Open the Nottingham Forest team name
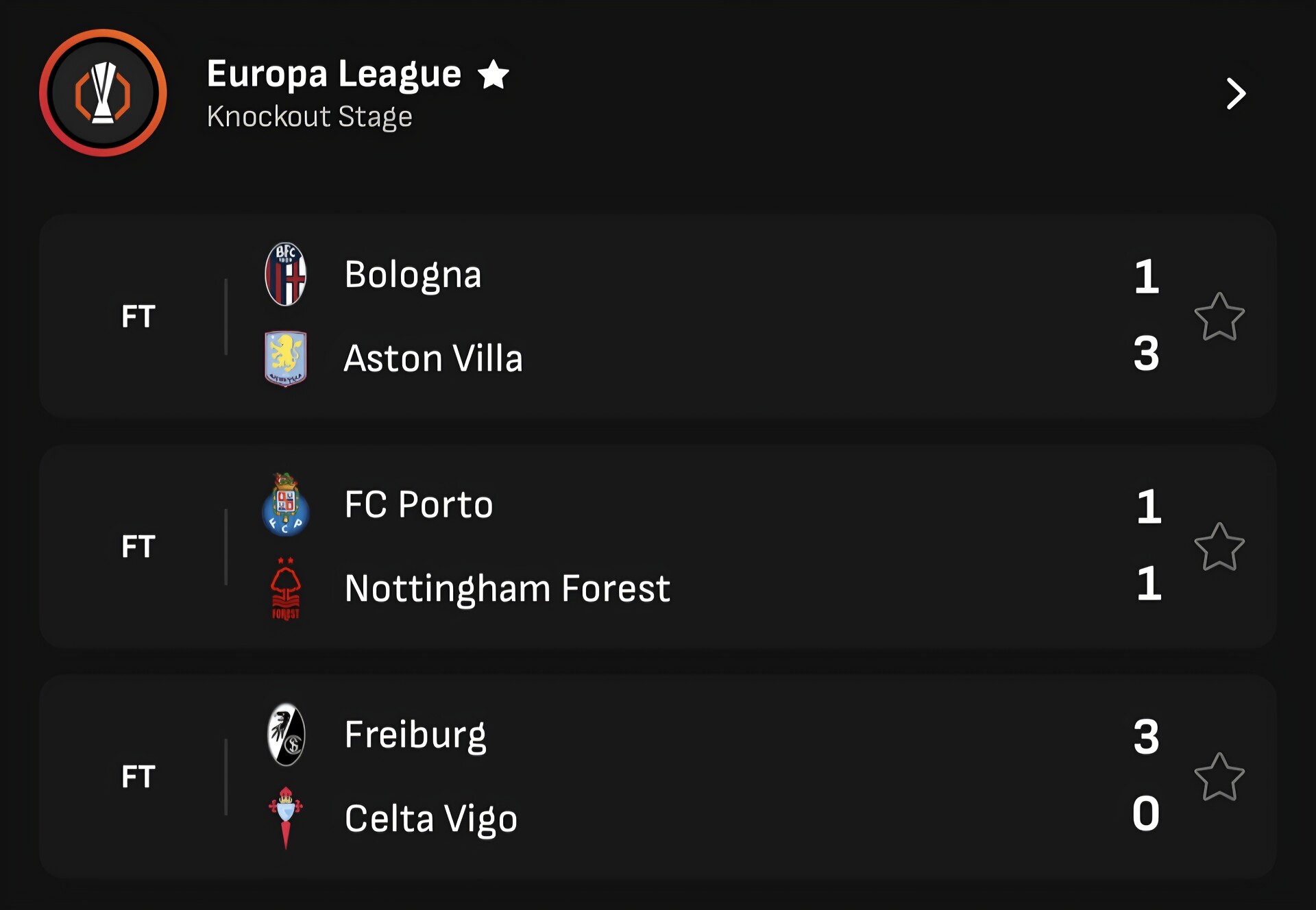The height and width of the screenshot is (910, 1316). pyautogui.click(x=507, y=589)
